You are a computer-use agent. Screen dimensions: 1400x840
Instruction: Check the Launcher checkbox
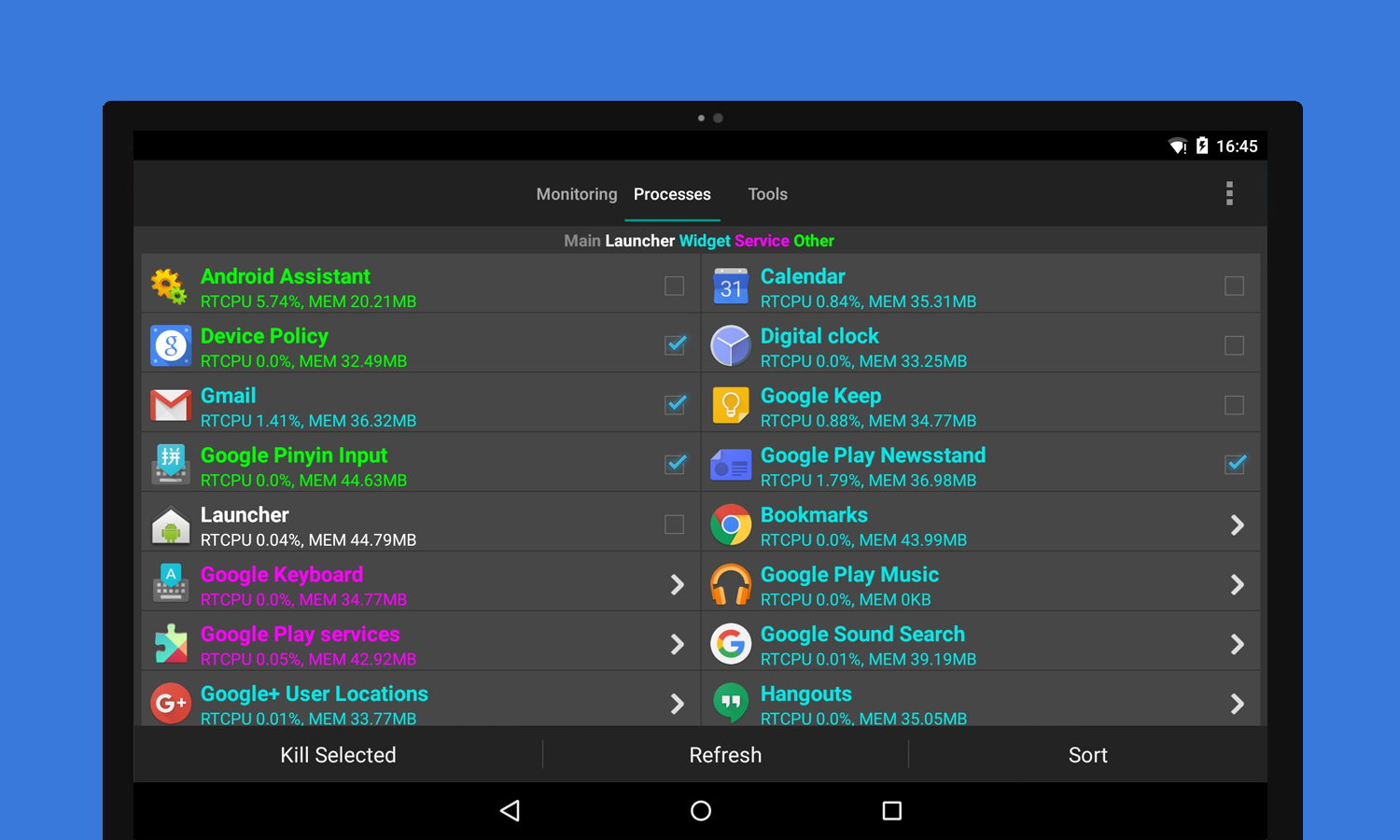point(674,525)
